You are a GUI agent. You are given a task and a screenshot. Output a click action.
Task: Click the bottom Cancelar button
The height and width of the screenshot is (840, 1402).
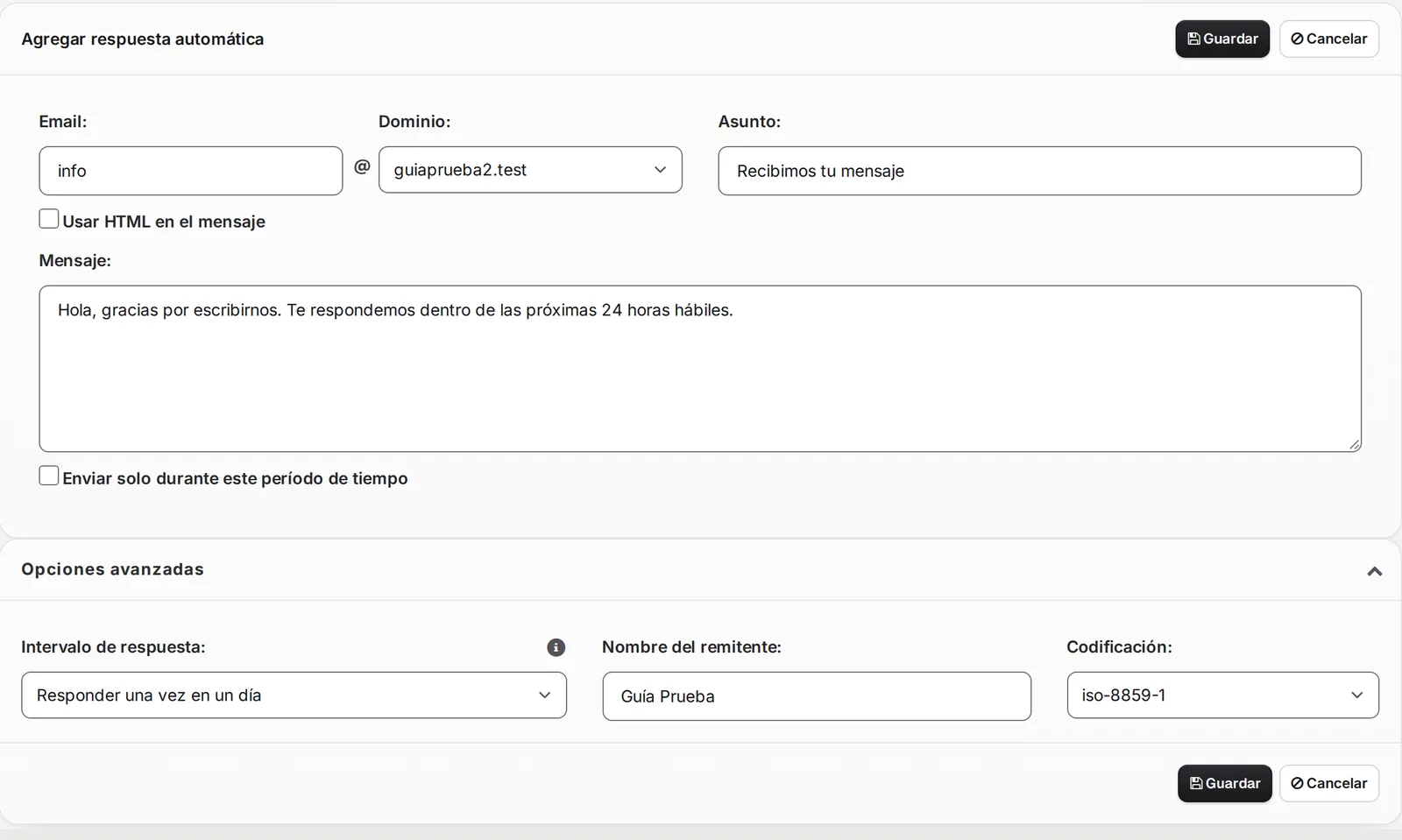1328,783
